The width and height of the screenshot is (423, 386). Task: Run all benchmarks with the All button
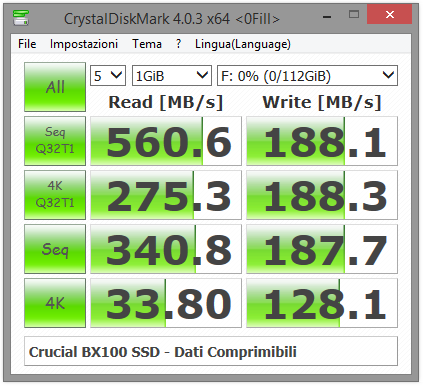[x=55, y=87]
